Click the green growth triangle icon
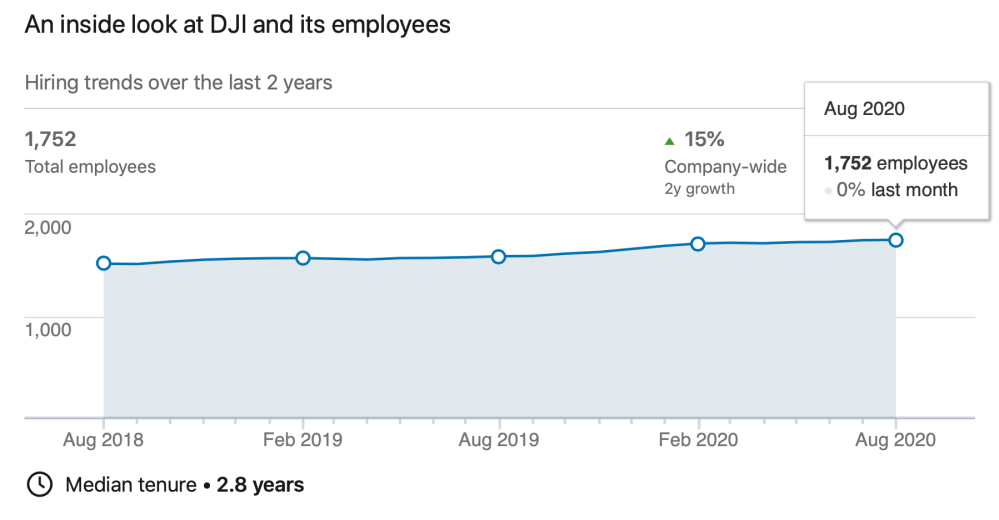 click(x=670, y=141)
